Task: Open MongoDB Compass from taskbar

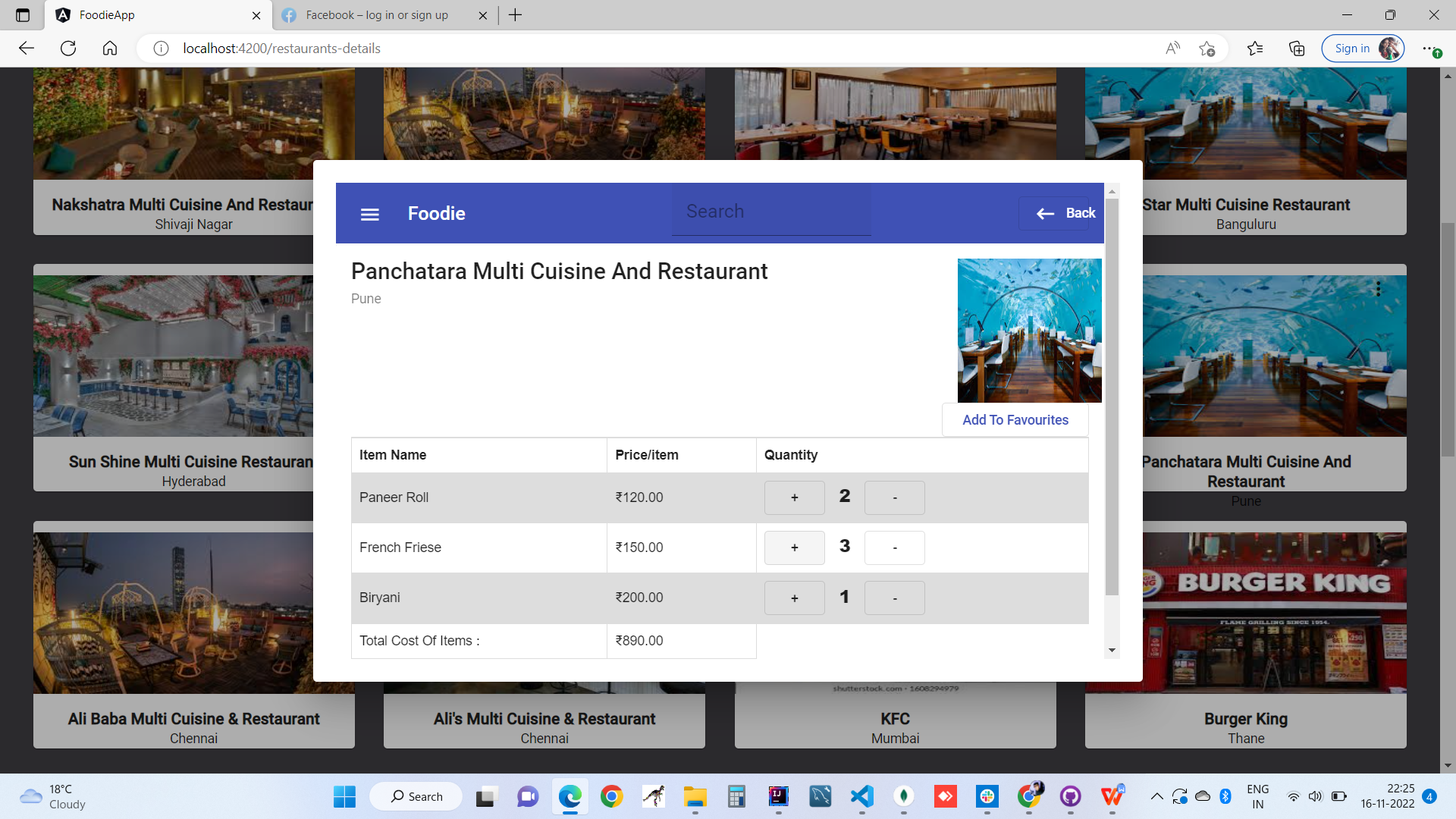Action: coord(904,796)
